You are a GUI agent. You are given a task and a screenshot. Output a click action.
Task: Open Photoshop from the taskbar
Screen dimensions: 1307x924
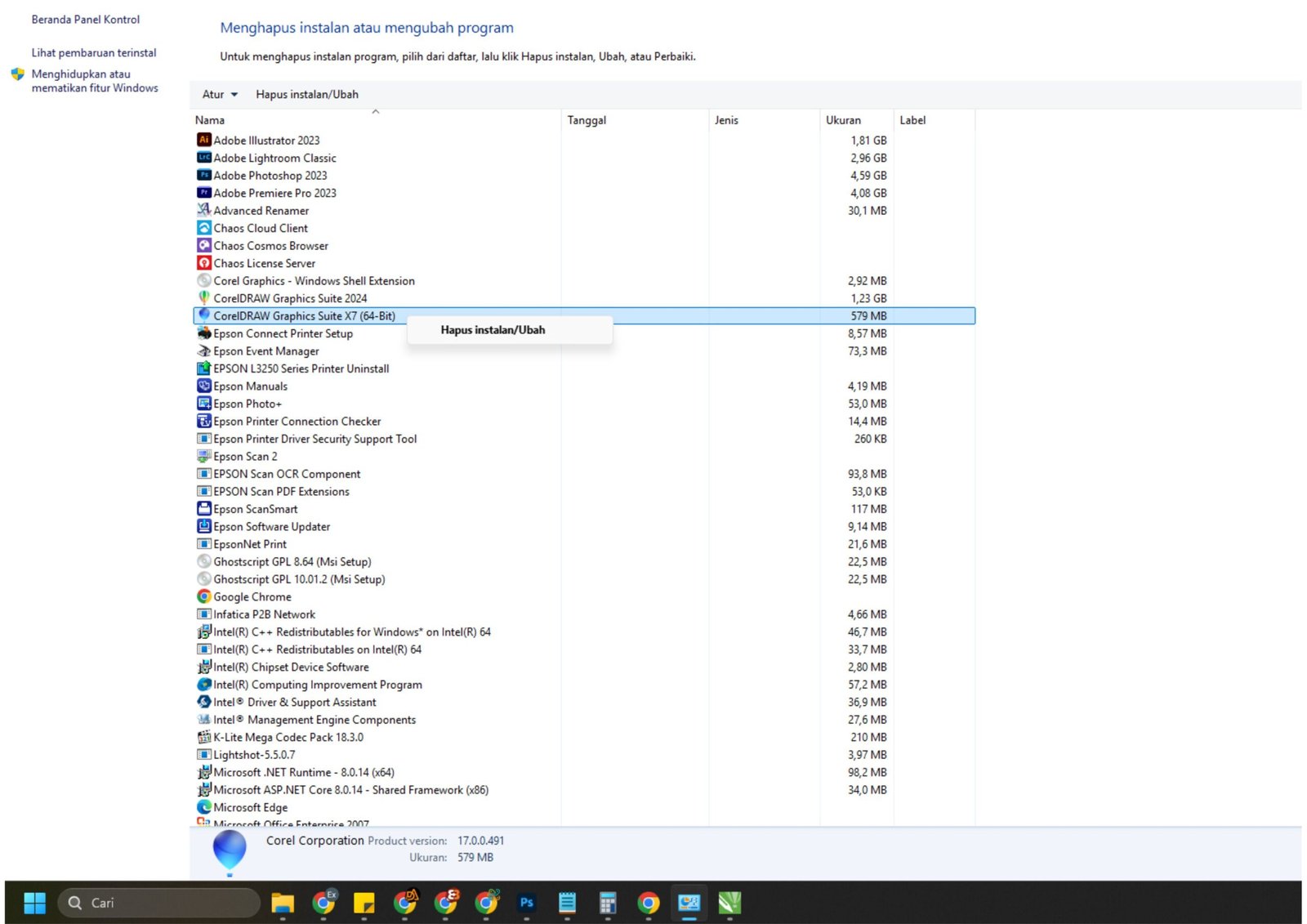pyautogui.click(x=526, y=903)
